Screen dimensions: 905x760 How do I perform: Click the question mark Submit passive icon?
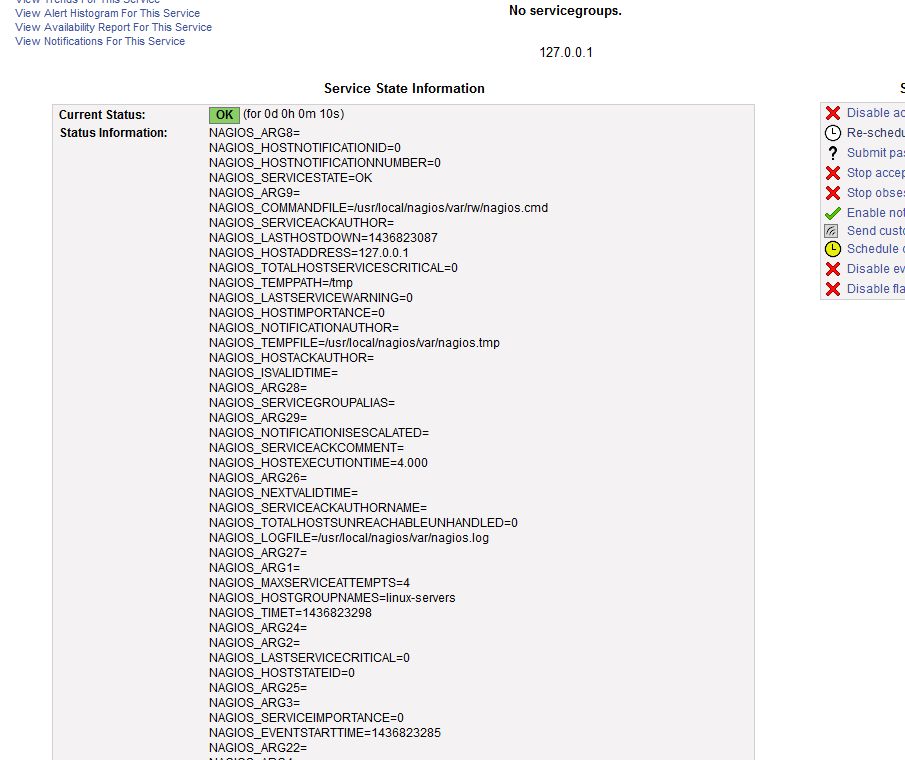click(832, 153)
